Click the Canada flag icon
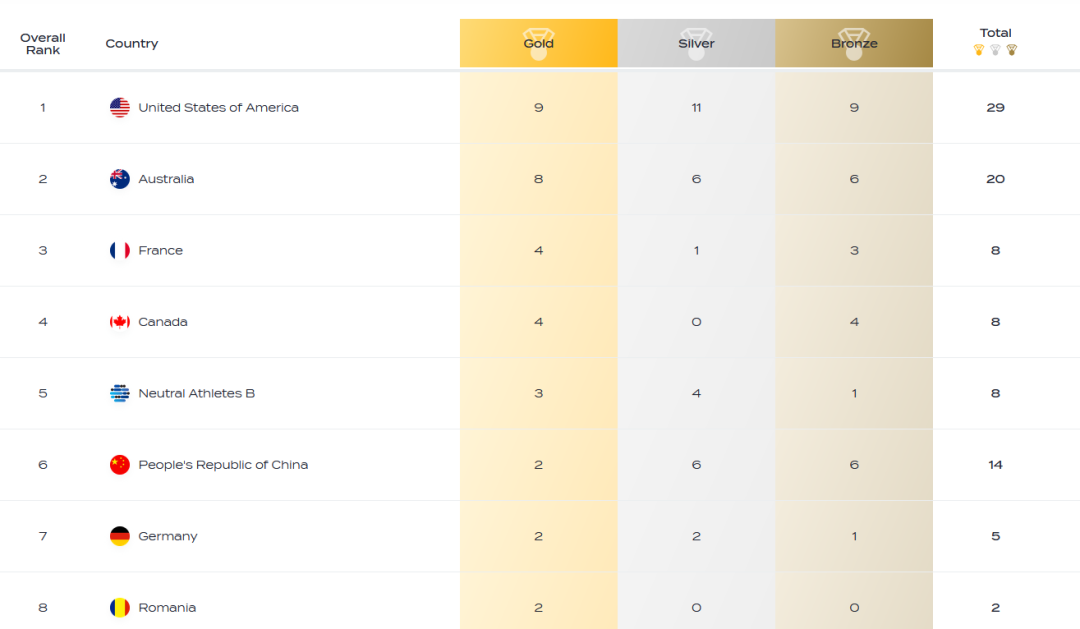The image size is (1080, 629). 120,322
